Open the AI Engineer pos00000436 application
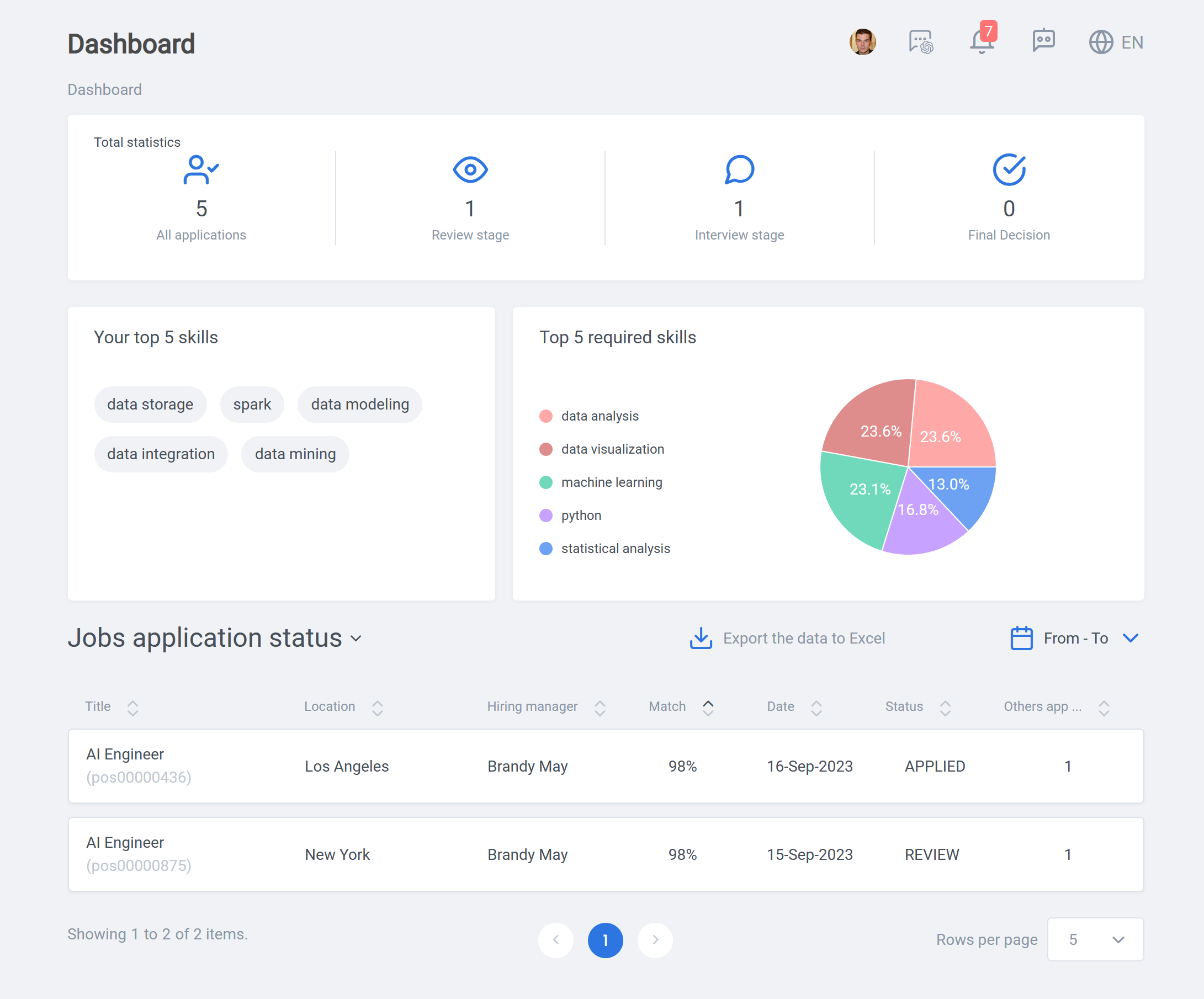 [x=606, y=766]
